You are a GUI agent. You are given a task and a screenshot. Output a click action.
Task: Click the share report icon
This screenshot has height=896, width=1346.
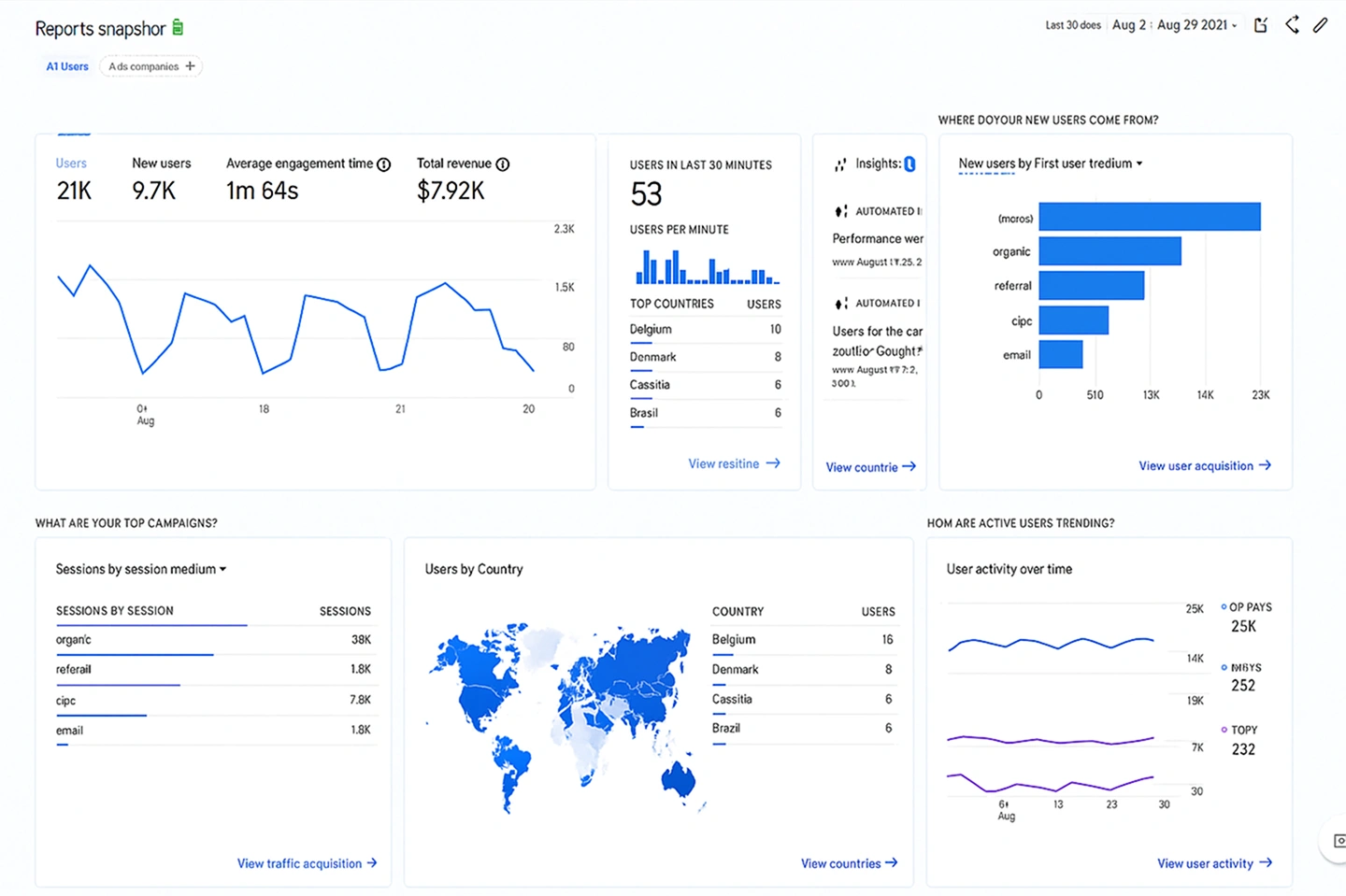[1292, 25]
